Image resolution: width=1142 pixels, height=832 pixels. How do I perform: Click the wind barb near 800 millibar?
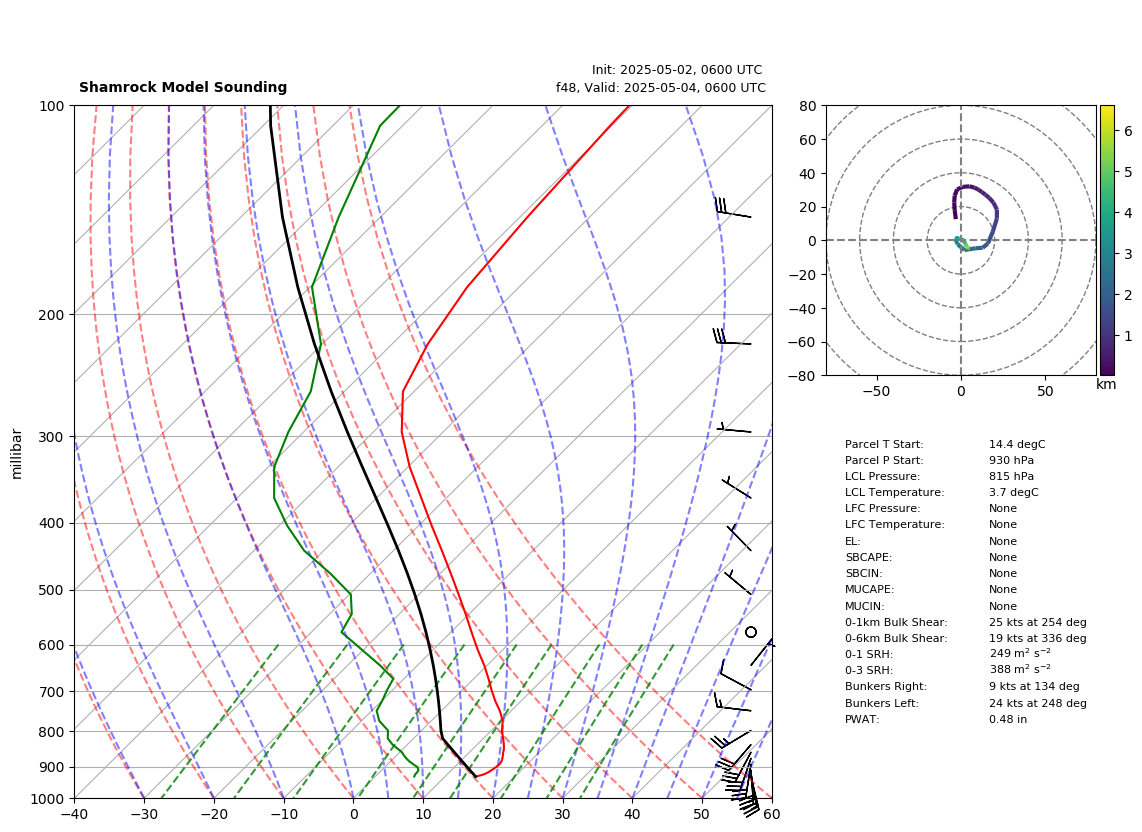click(731, 739)
